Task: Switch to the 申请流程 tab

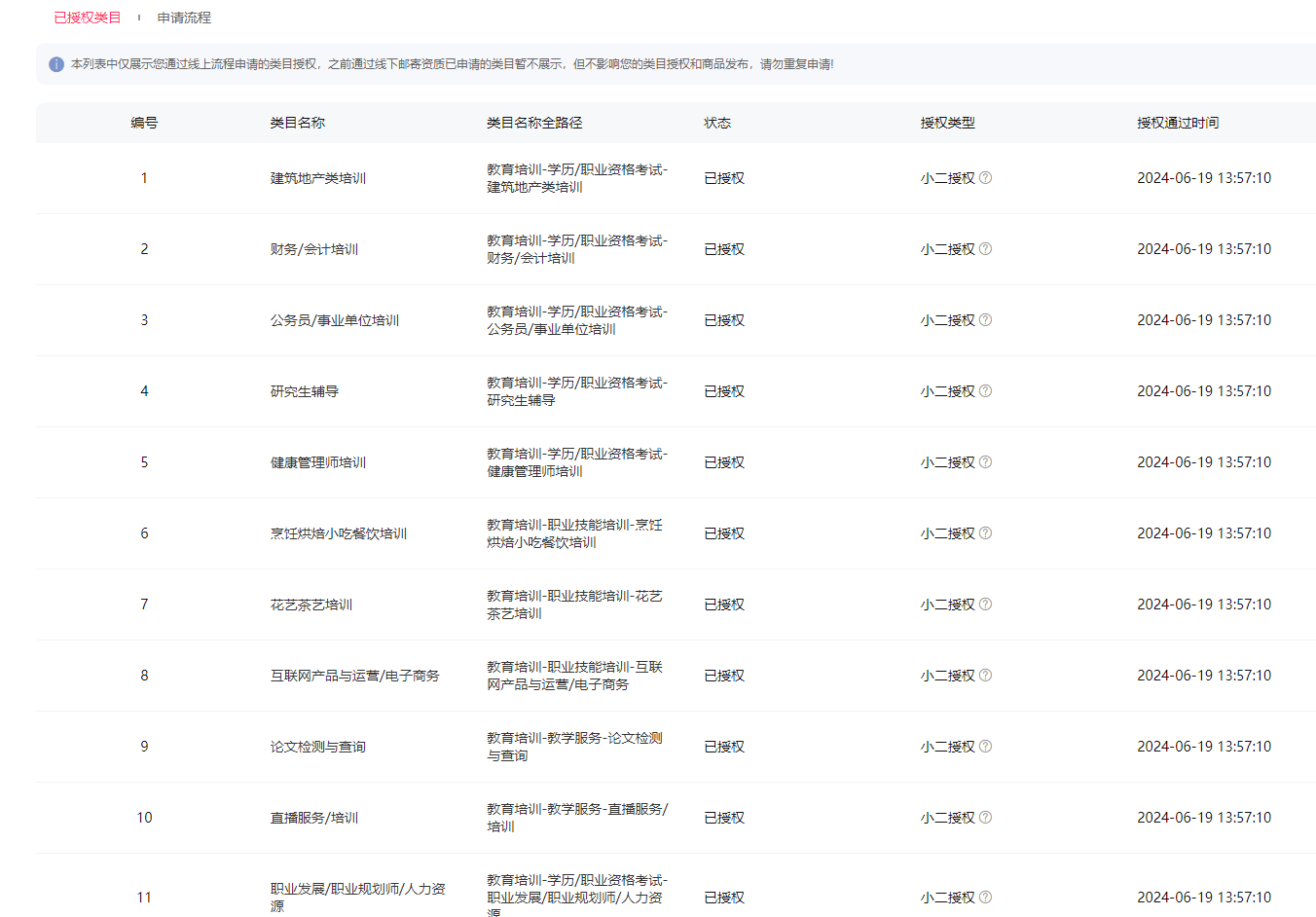Action: [184, 18]
